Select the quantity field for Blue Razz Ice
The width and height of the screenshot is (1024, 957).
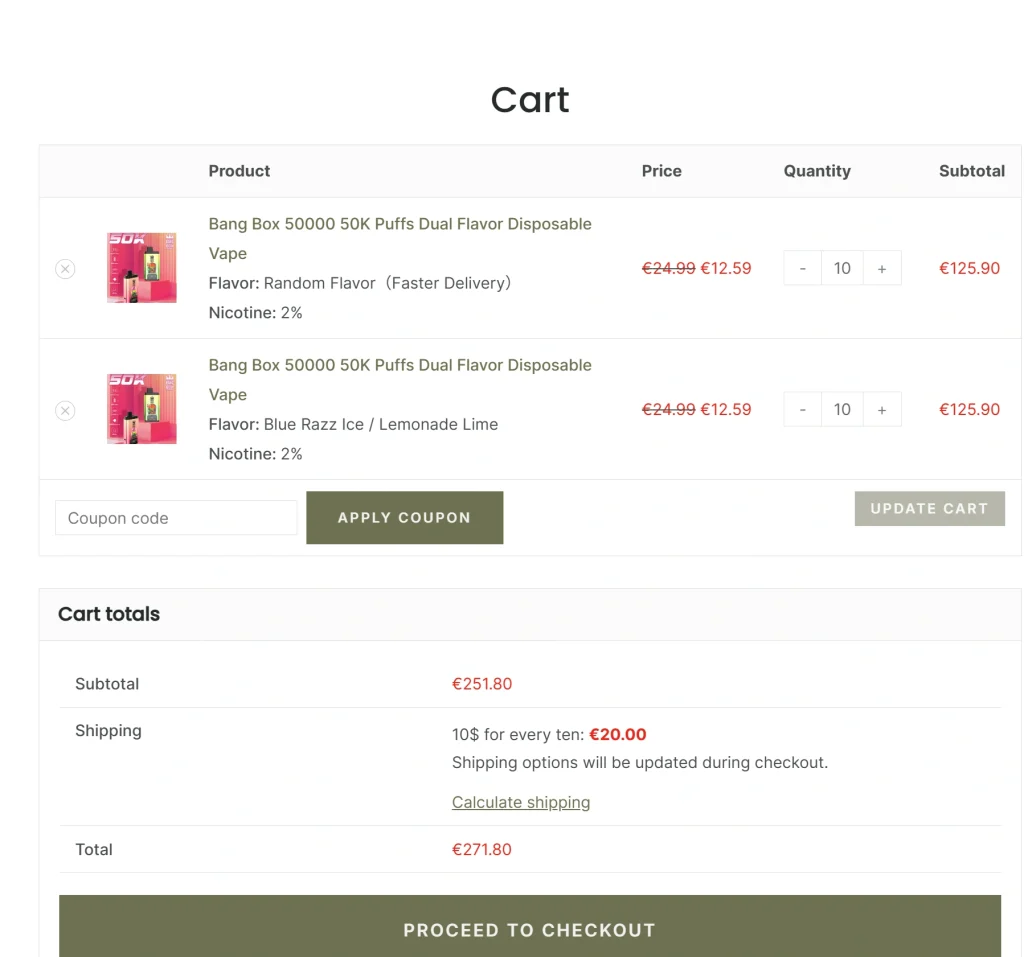[842, 410]
